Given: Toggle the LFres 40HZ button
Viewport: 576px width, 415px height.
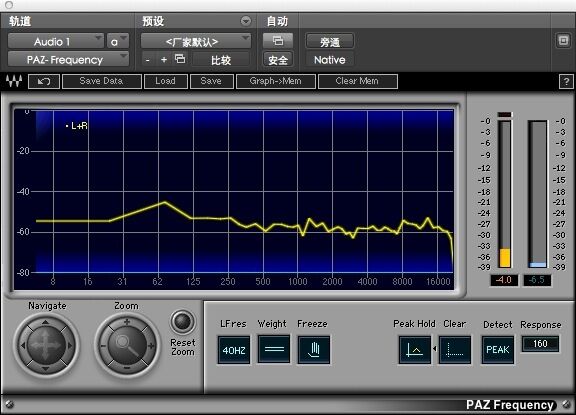Looking at the screenshot, I should pos(234,350).
